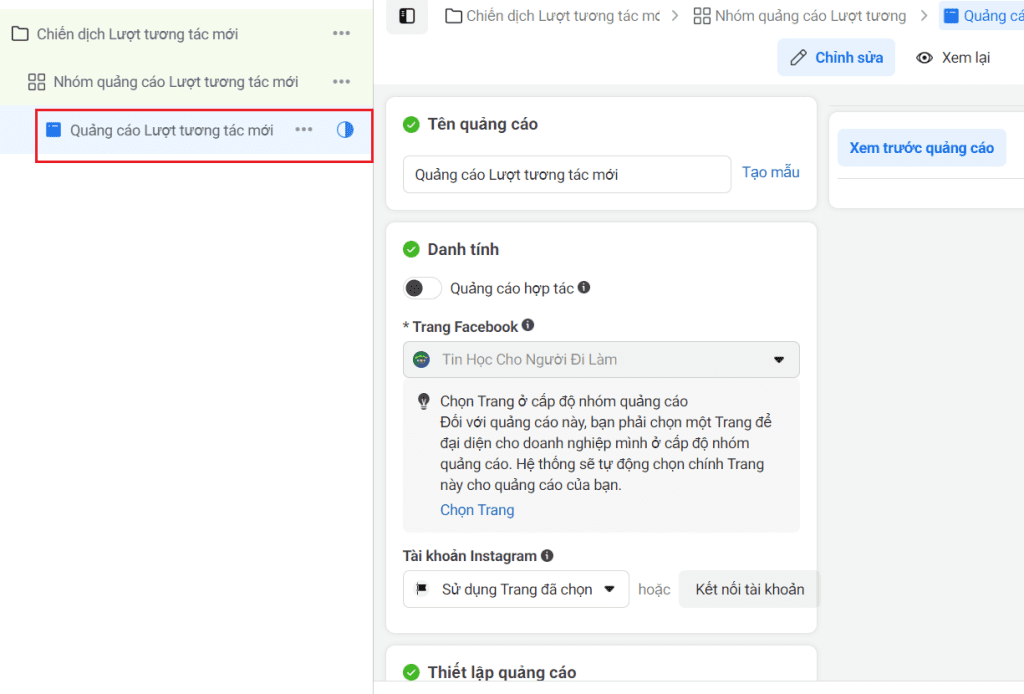The width and height of the screenshot is (1024, 694).
Task: Click green check next to Thiết lập quảng cáo
Action: 411,672
